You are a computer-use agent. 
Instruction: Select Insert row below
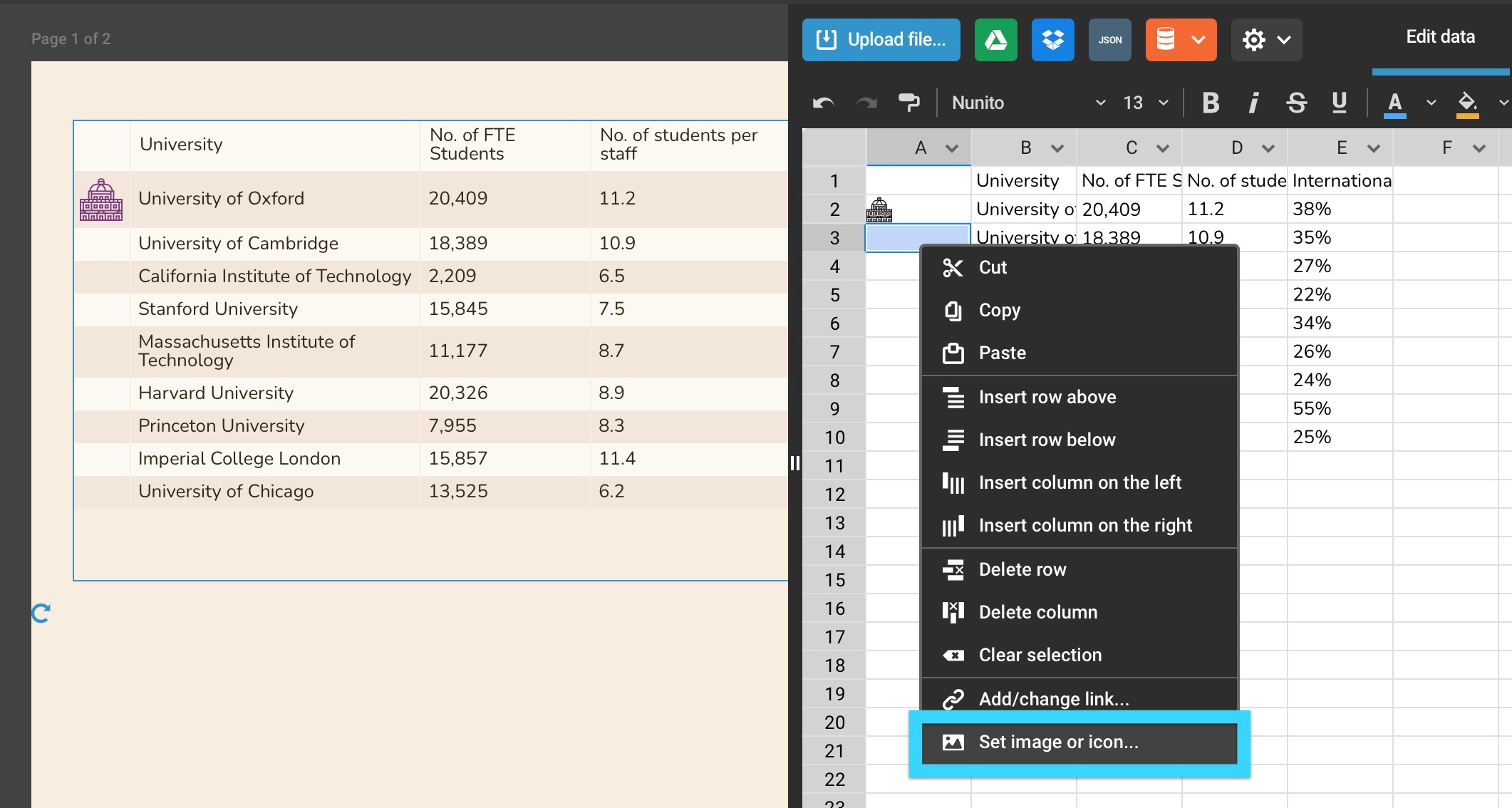pyautogui.click(x=1079, y=440)
